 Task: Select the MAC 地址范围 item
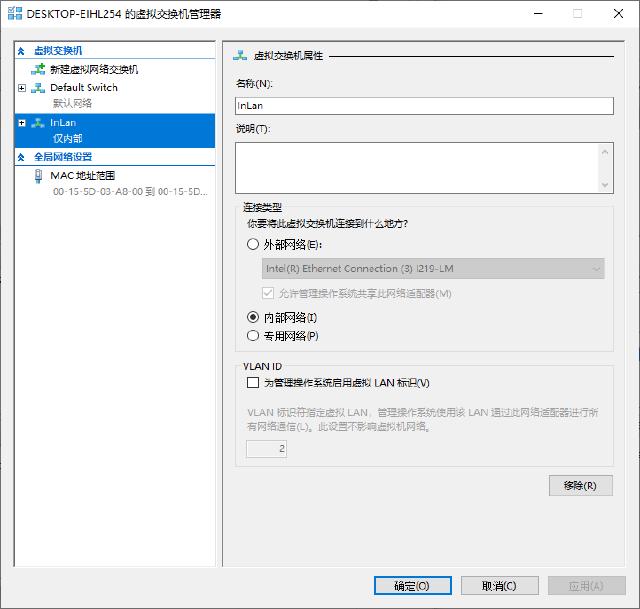tap(82, 176)
